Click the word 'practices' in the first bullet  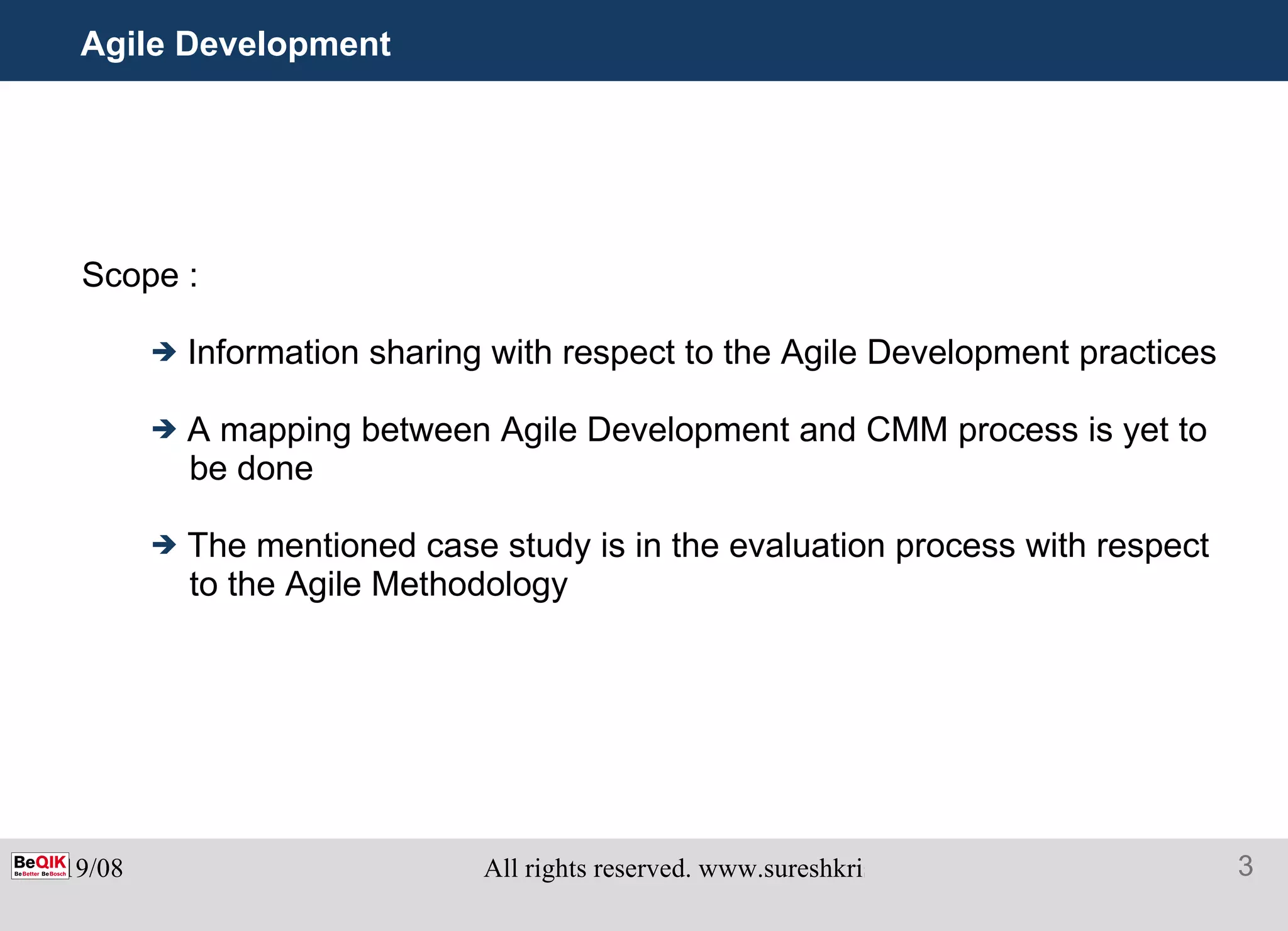pos(1148,353)
